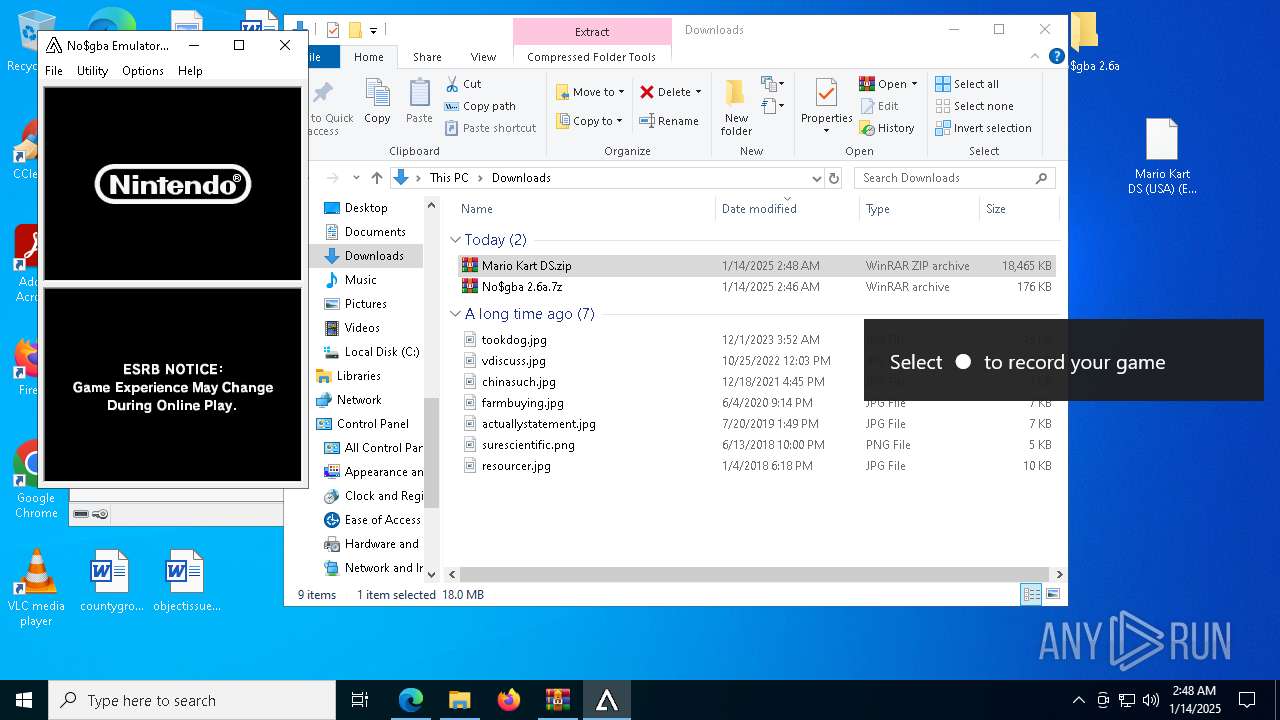Screen dimensions: 1280x720
Task: Open the No$gba Help menu
Action: 190,71
